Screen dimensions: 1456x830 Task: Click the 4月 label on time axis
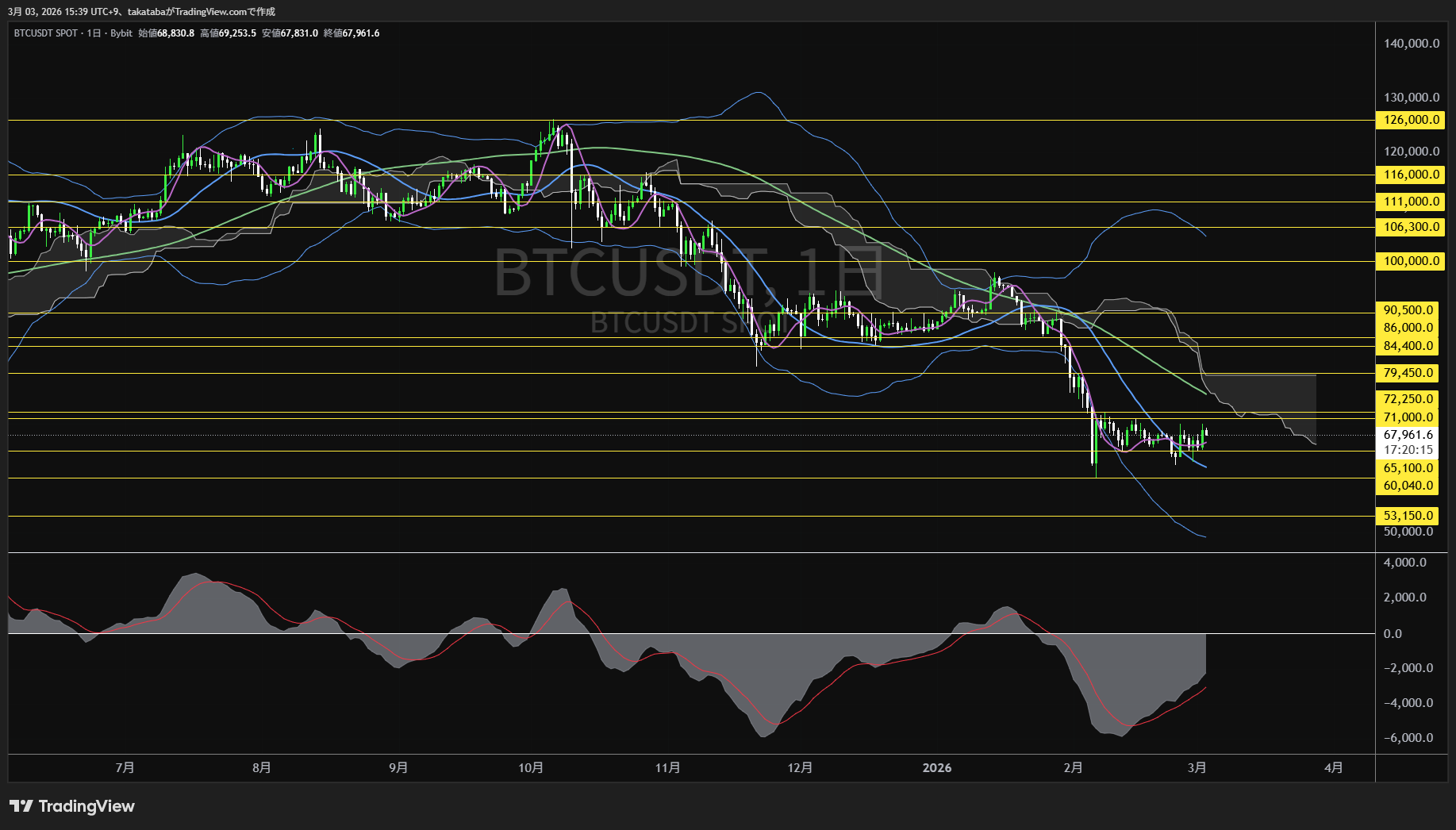coord(1334,767)
